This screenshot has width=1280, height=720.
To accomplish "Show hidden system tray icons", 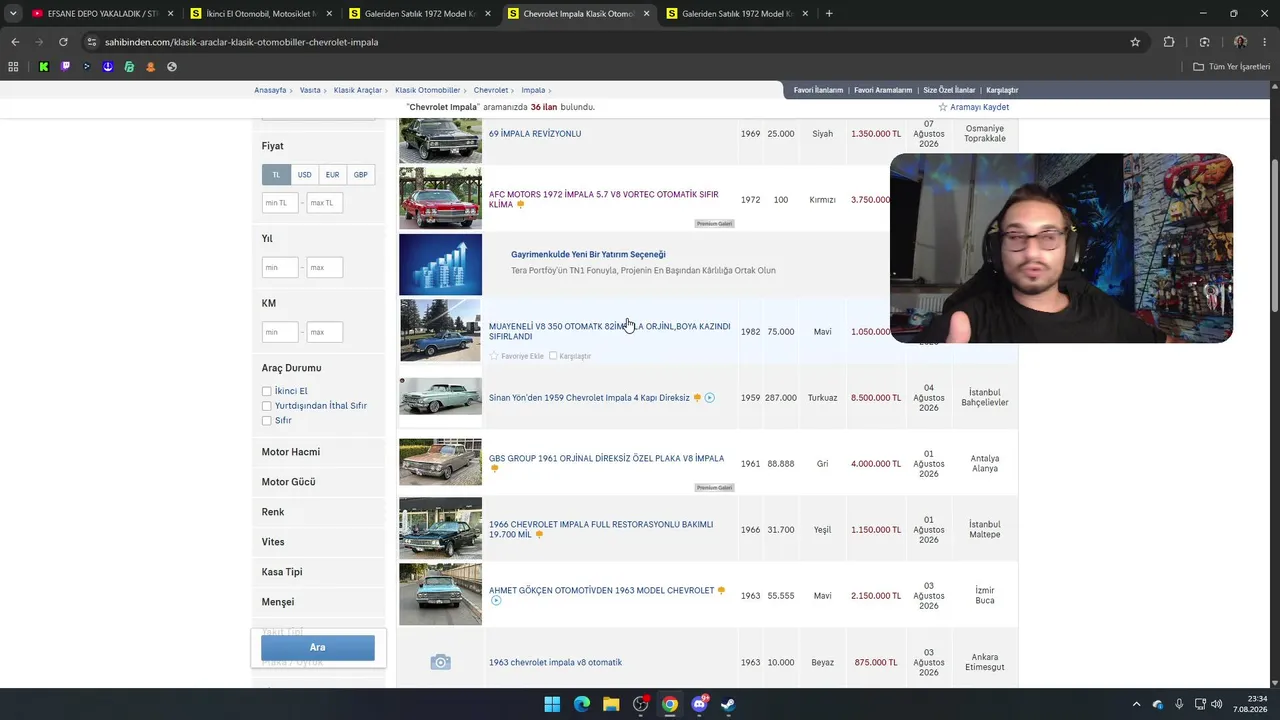I will (x=1136, y=704).
